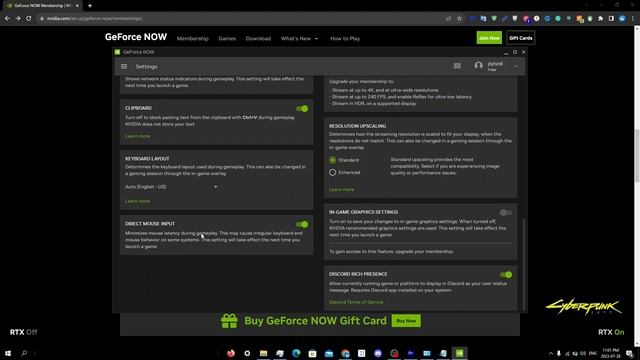This screenshot has height=360, width=640.
Task: Open Learn more under Keyboard Layout
Action: coord(138,201)
